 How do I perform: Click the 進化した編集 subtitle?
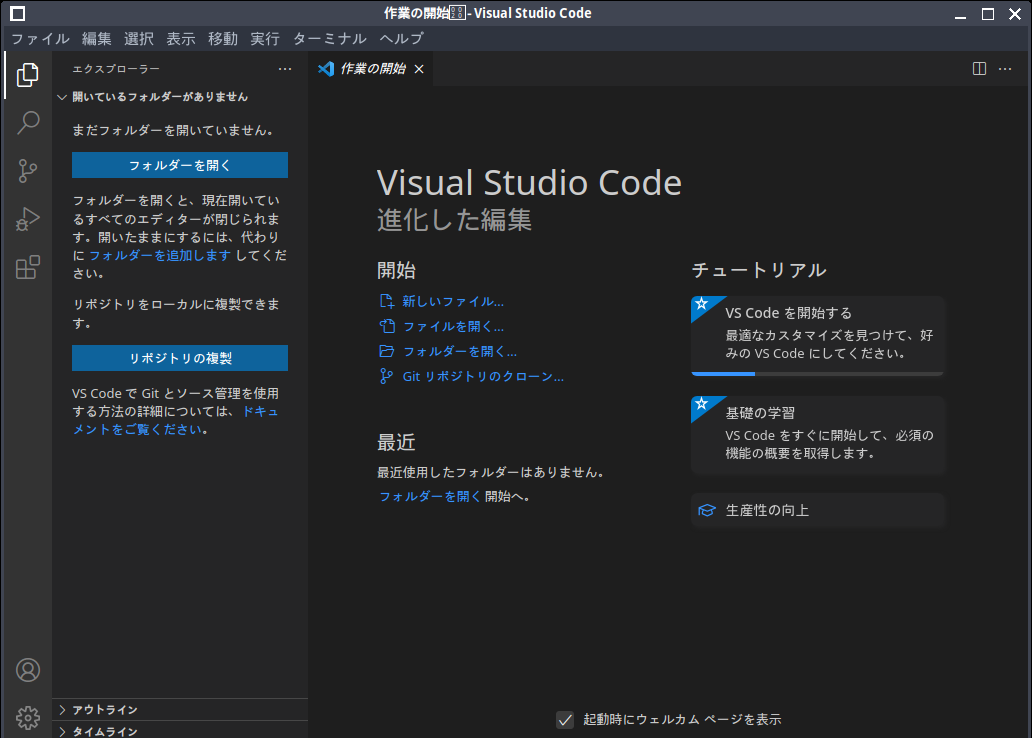pos(454,220)
